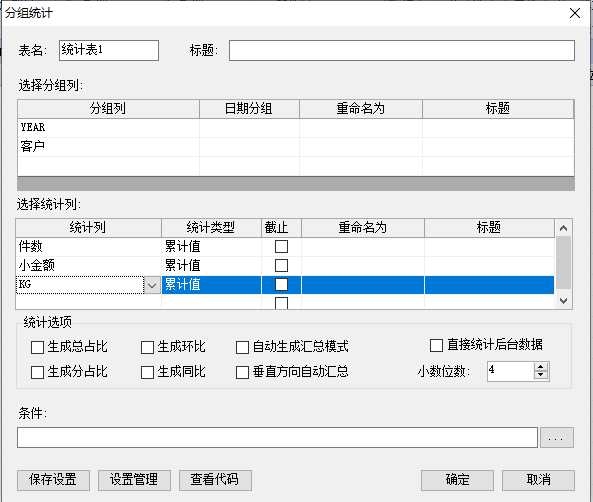Open 设置管理

134,480
